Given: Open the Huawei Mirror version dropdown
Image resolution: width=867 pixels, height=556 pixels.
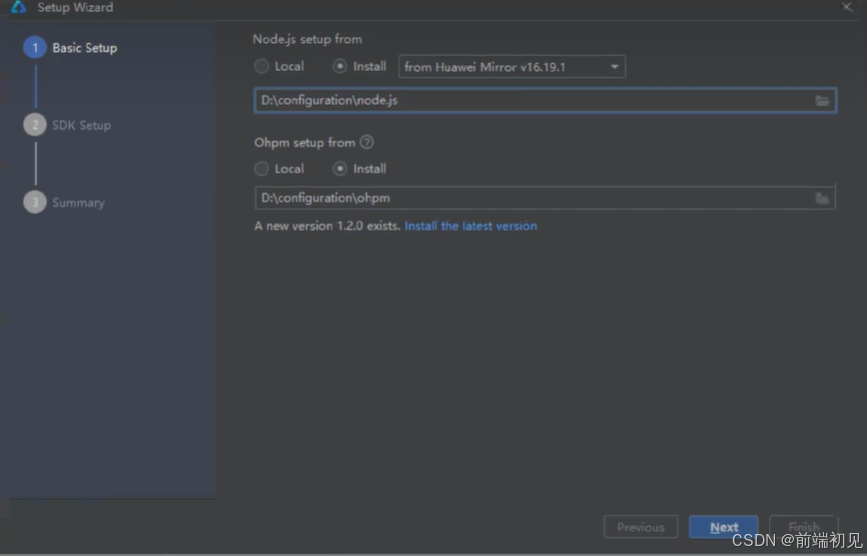Looking at the screenshot, I should (x=511, y=67).
